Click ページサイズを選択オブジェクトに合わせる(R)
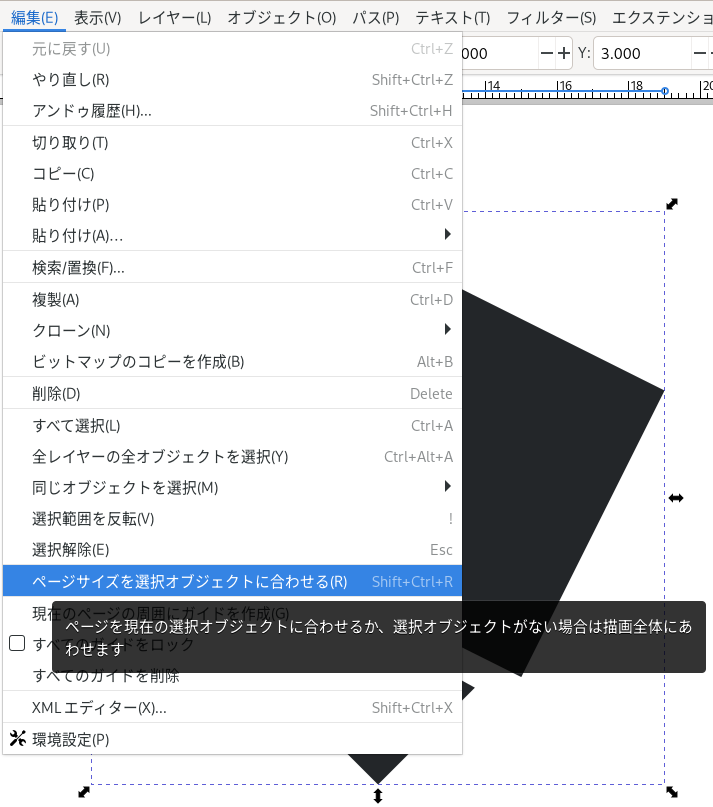The height and width of the screenshot is (807, 713). point(232,581)
